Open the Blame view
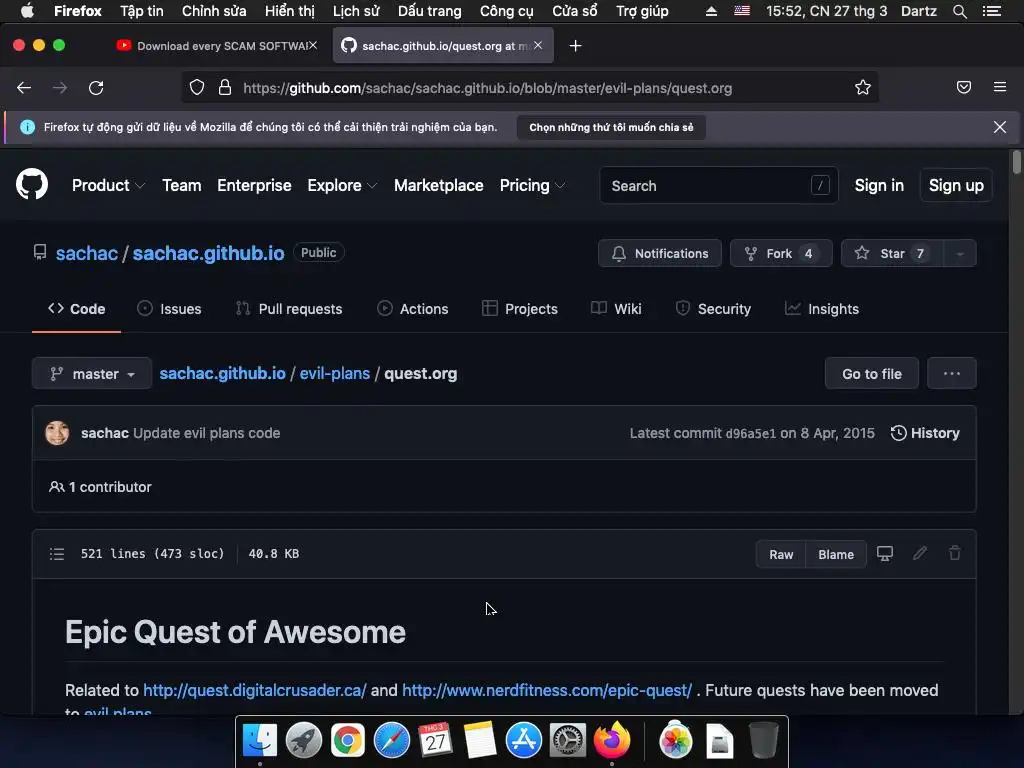This screenshot has height=768, width=1024. 836,554
